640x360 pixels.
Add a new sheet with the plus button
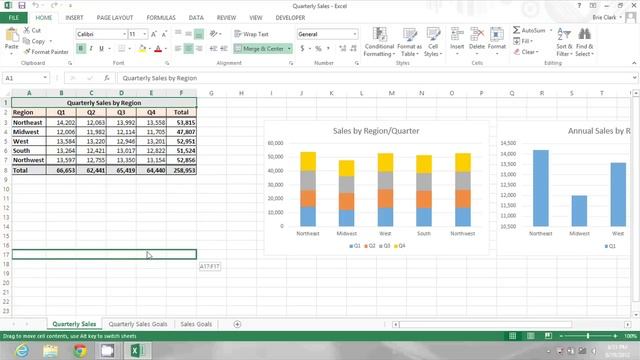click(237, 324)
